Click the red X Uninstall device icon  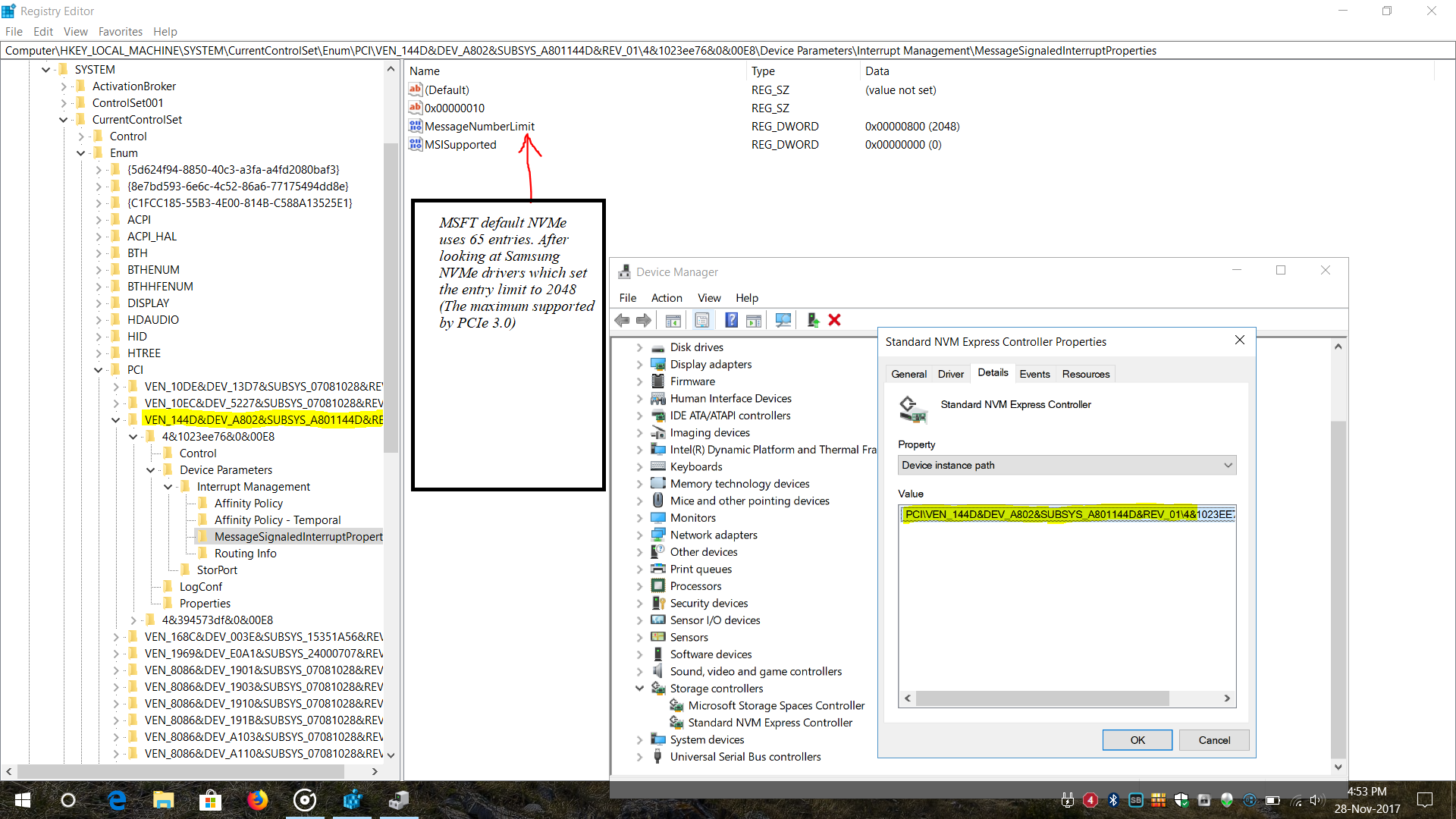click(835, 320)
